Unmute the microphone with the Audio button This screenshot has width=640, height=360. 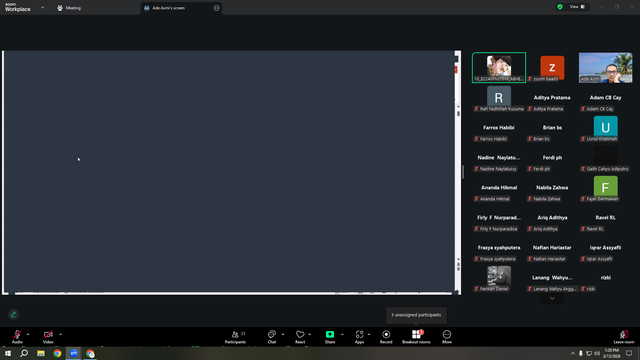pyautogui.click(x=17, y=337)
